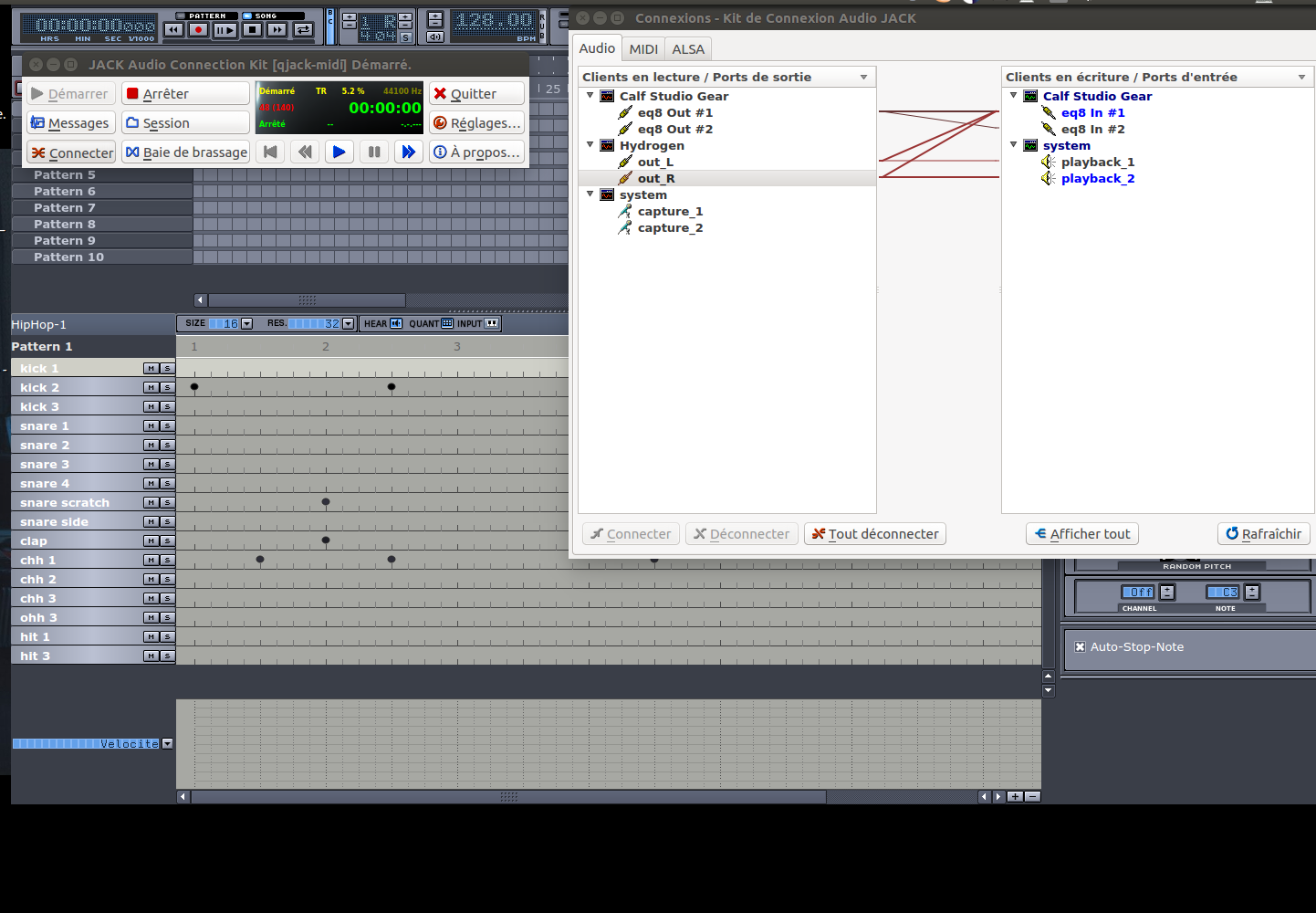Click the JACK transport pause button
The height and width of the screenshot is (913, 1316).
click(x=374, y=152)
